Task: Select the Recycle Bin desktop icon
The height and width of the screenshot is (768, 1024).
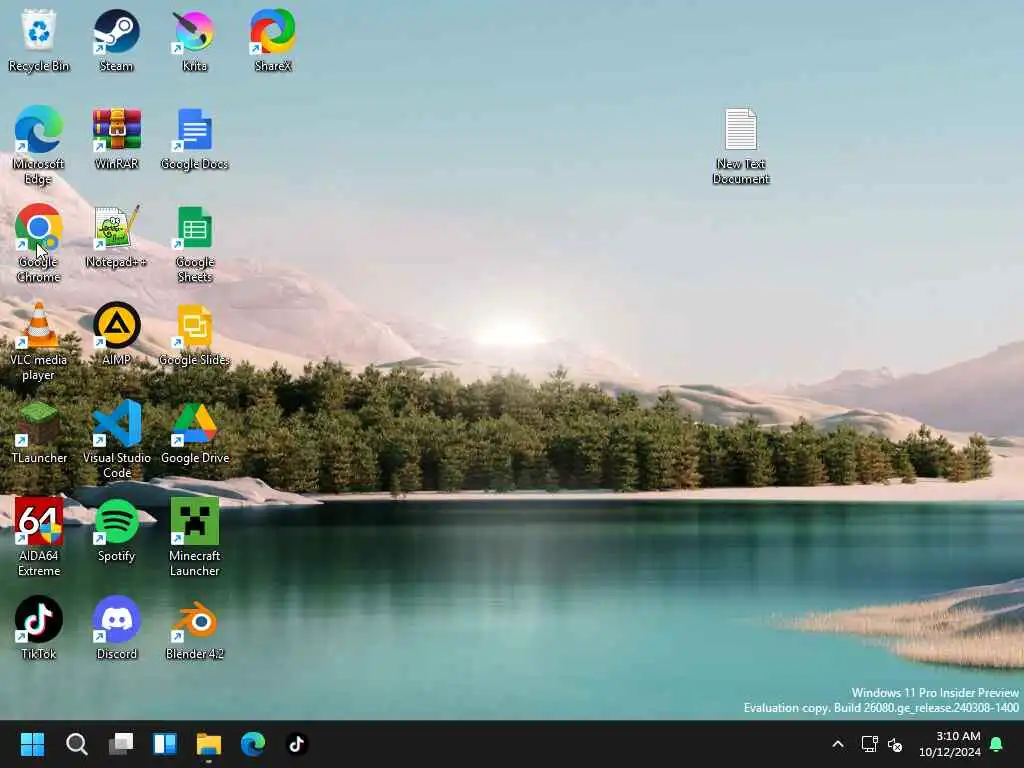Action: pos(39,40)
